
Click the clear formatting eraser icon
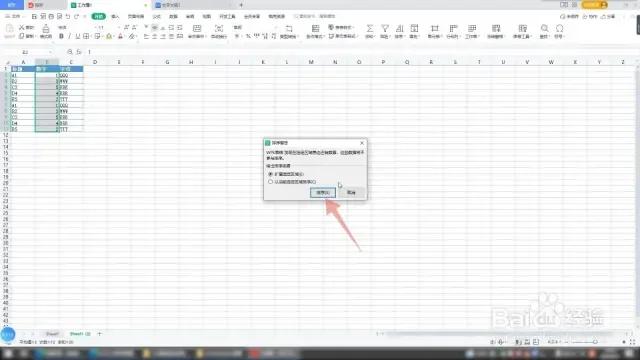(131, 36)
